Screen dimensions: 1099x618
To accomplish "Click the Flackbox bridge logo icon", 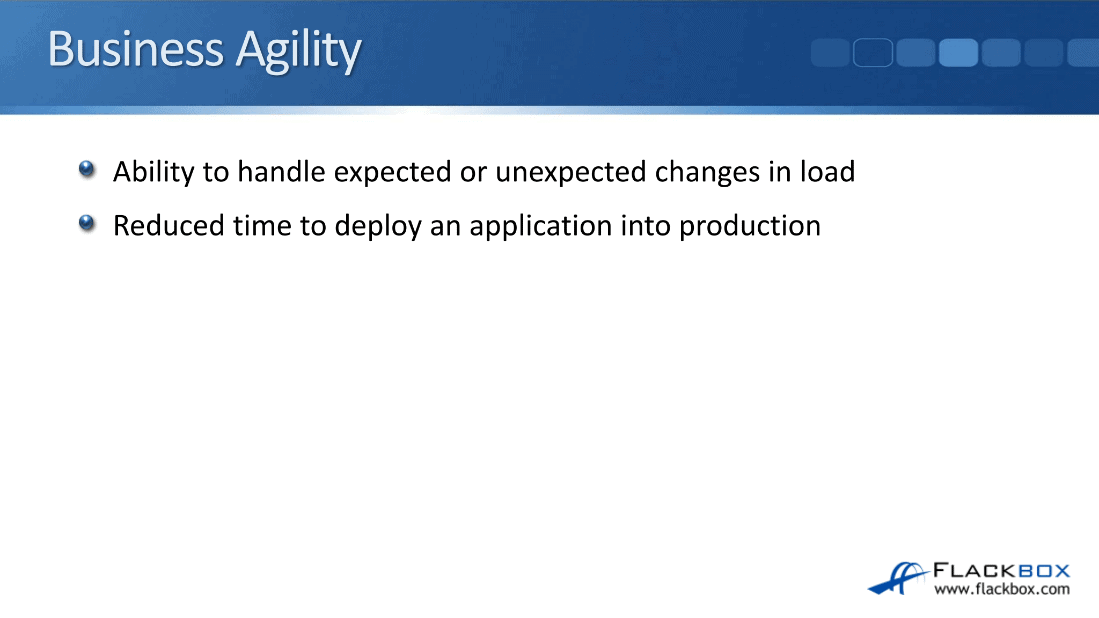I will click(898, 577).
